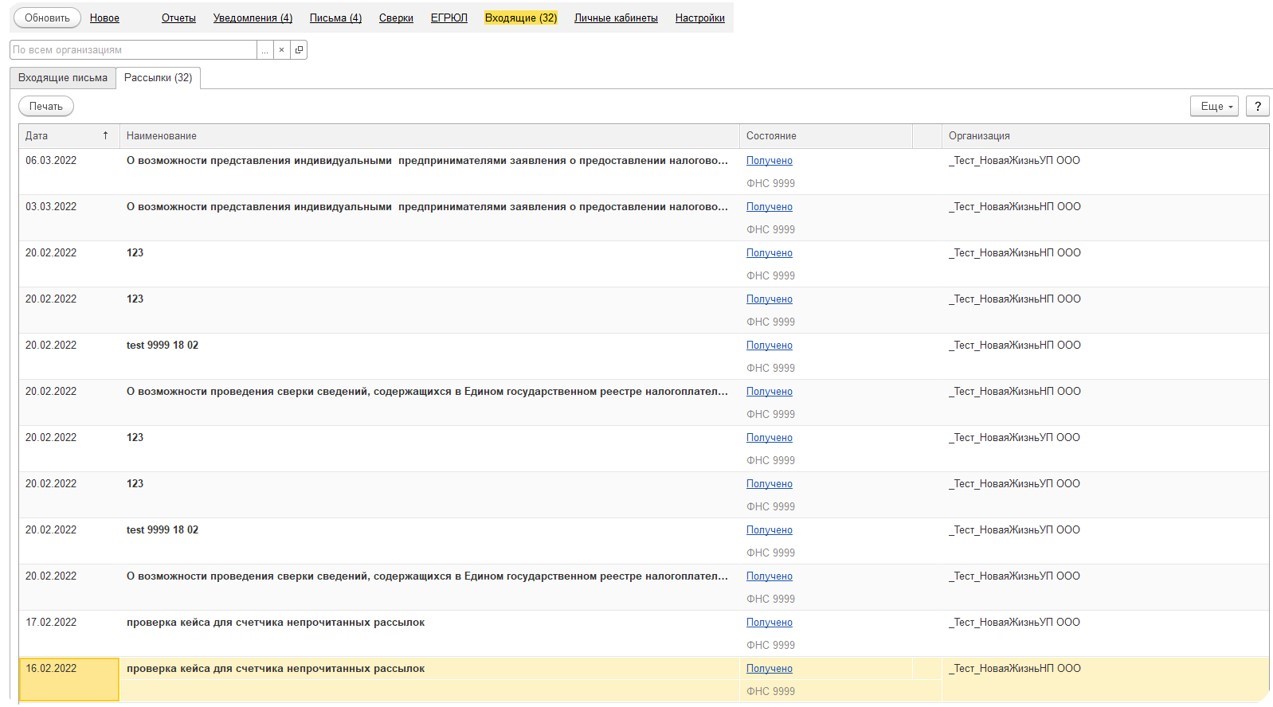Screen dimensions: 1273x707
Task: Click the Организация column header
Action: 1105,136
